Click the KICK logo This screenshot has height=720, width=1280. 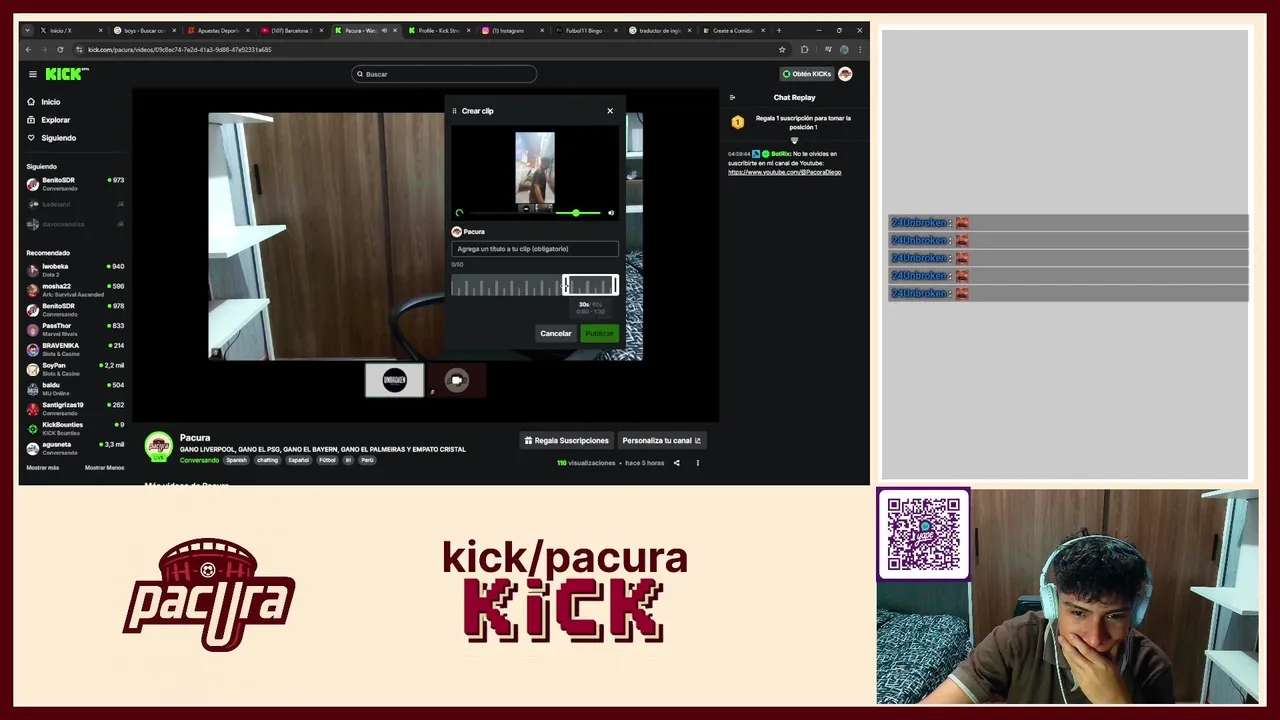67,74
